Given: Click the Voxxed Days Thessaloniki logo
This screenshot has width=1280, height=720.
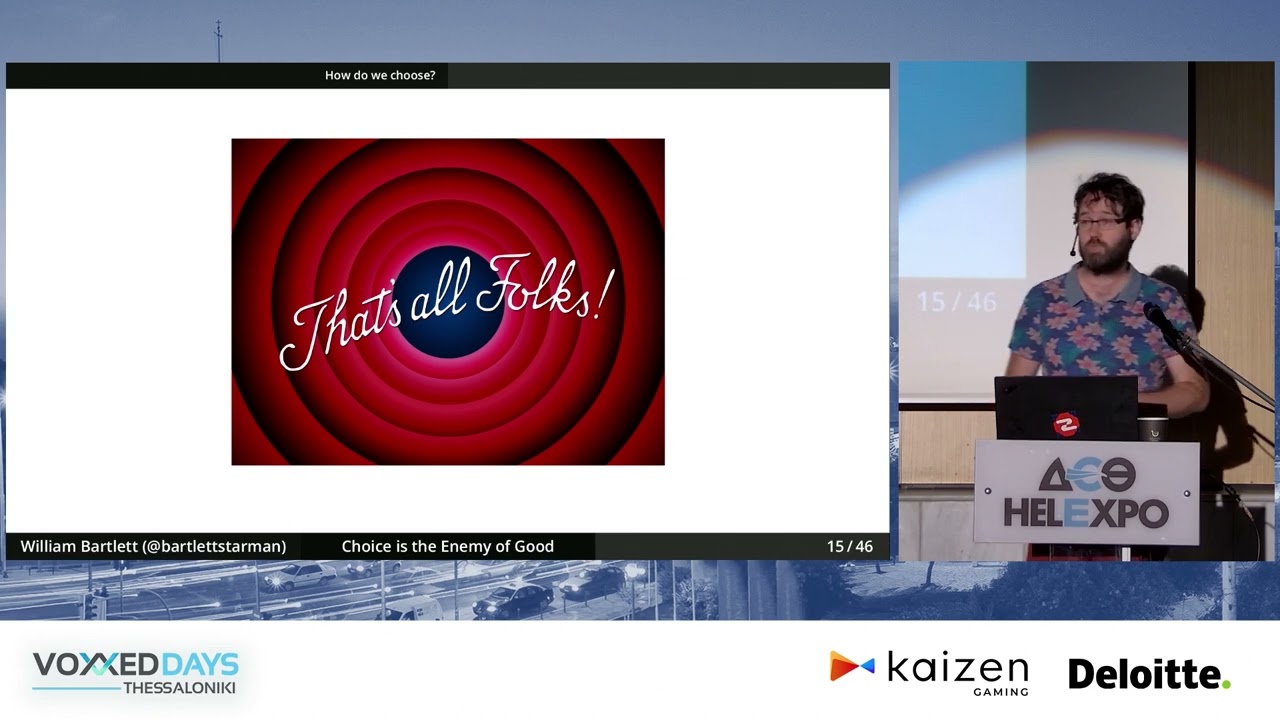Looking at the screenshot, I should click(x=135, y=673).
